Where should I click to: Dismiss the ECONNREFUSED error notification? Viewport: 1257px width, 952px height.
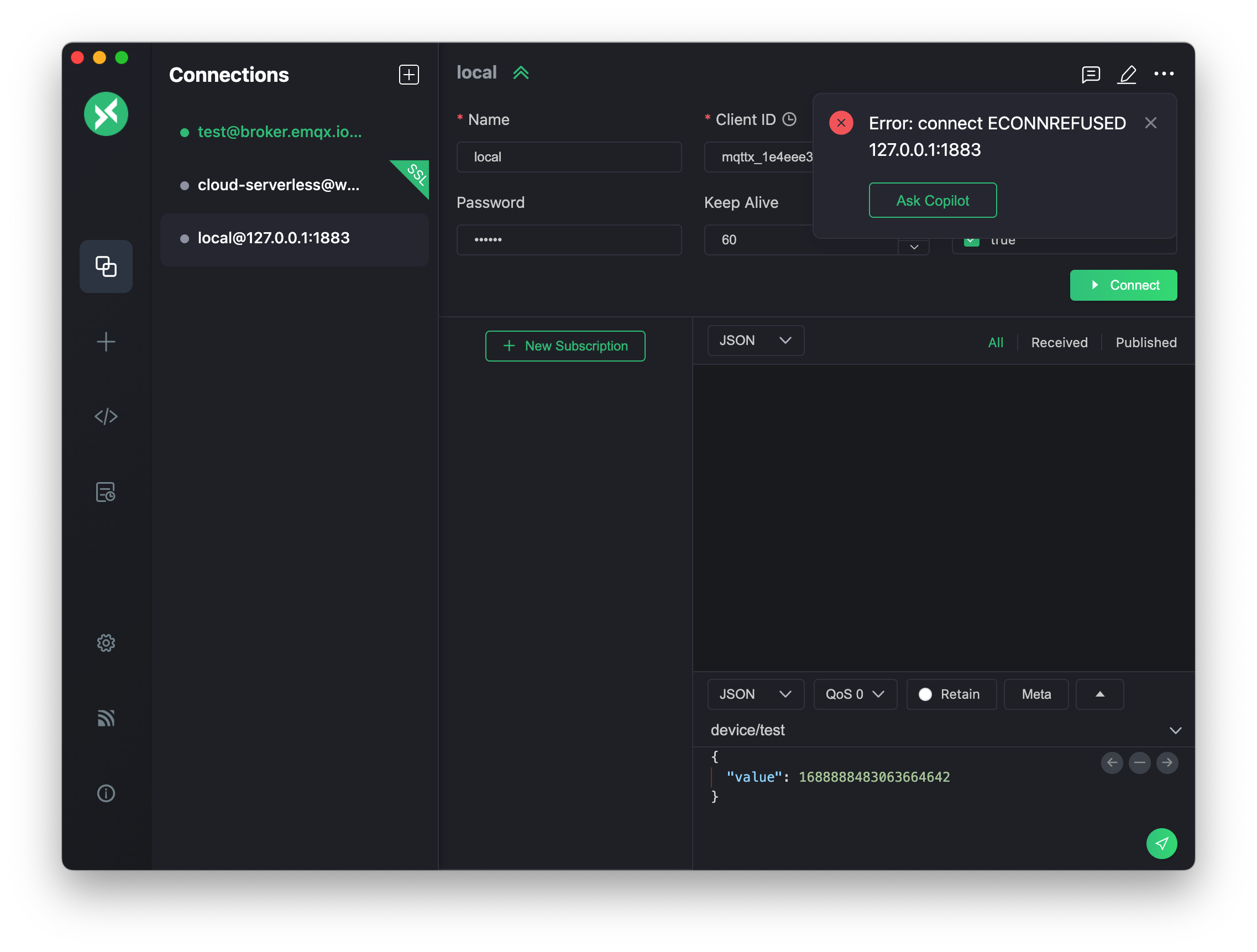1151,123
